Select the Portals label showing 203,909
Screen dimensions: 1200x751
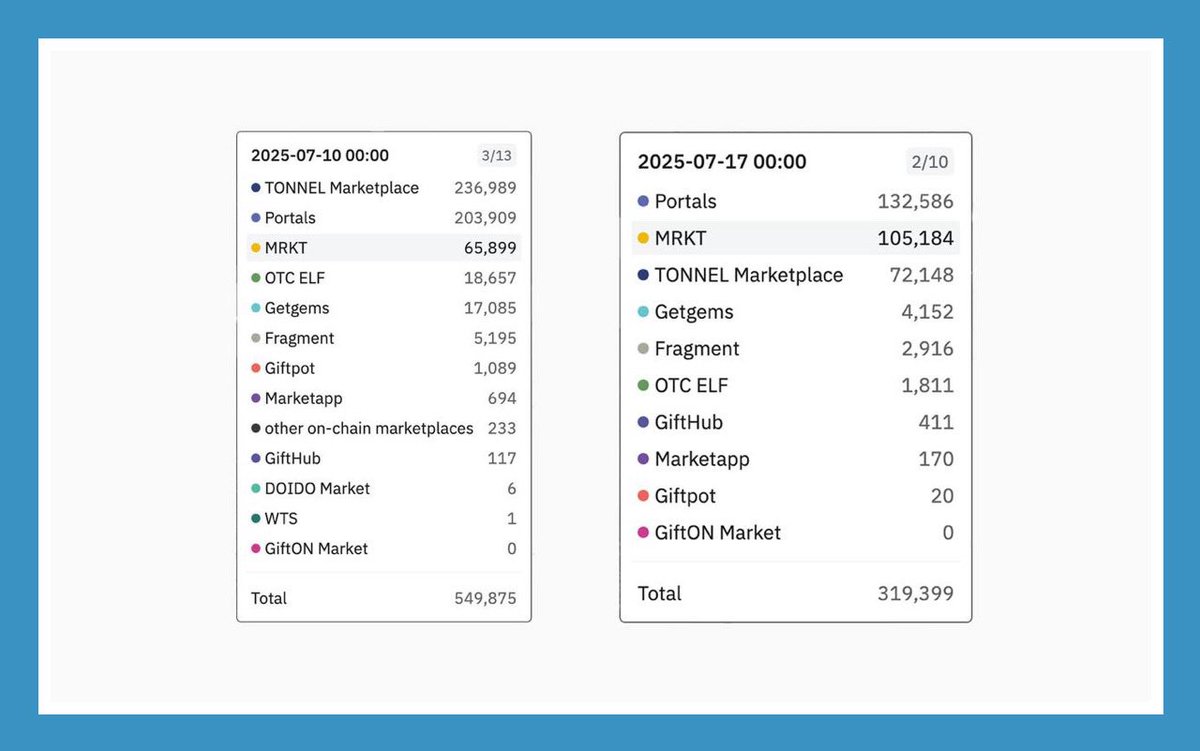coord(290,218)
